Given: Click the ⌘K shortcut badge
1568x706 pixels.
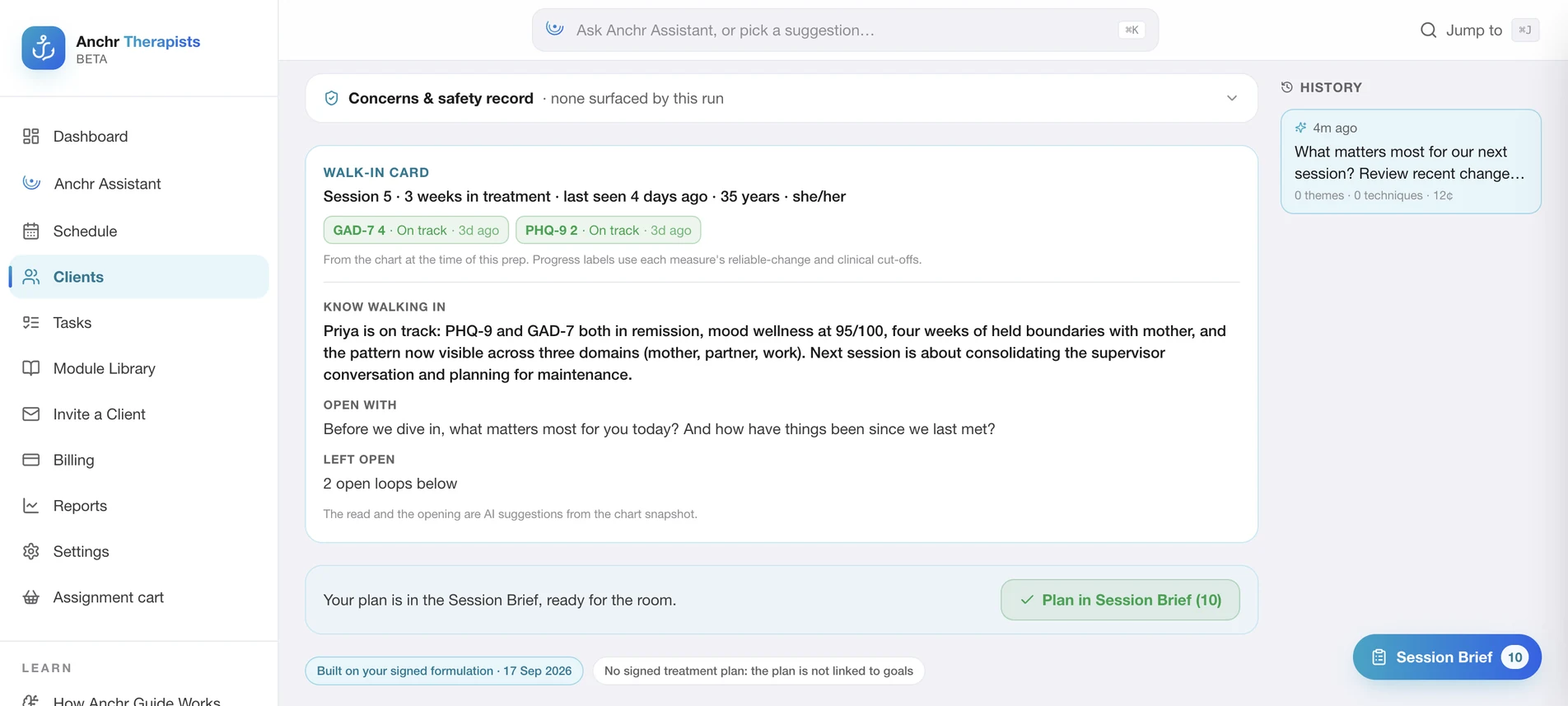Looking at the screenshot, I should pyautogui.click(x=1132, y=30).
